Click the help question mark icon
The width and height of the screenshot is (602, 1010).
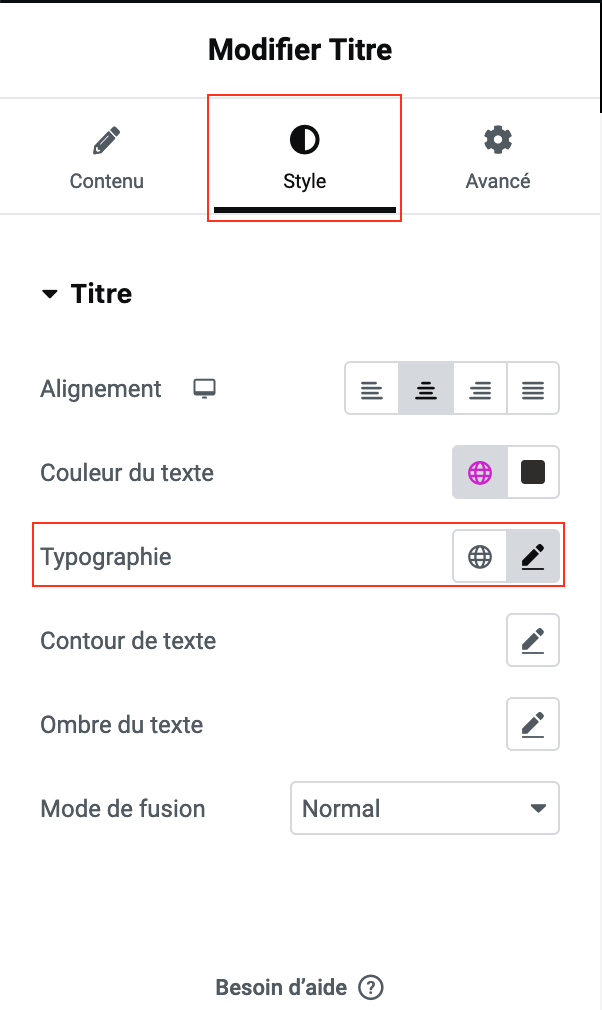point(371,988)
